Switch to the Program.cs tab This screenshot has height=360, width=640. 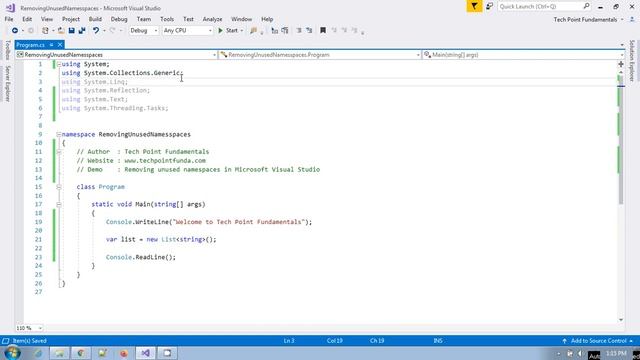coord(31,45)
